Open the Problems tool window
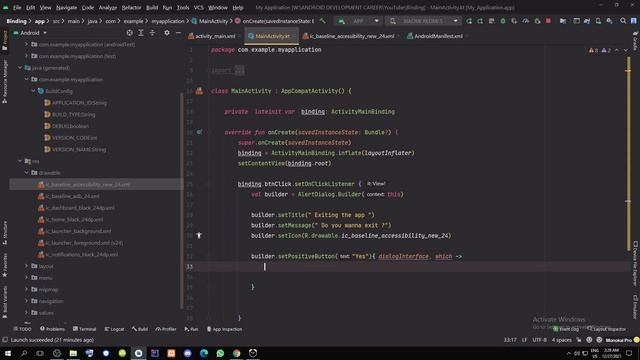 click(52, 329)
